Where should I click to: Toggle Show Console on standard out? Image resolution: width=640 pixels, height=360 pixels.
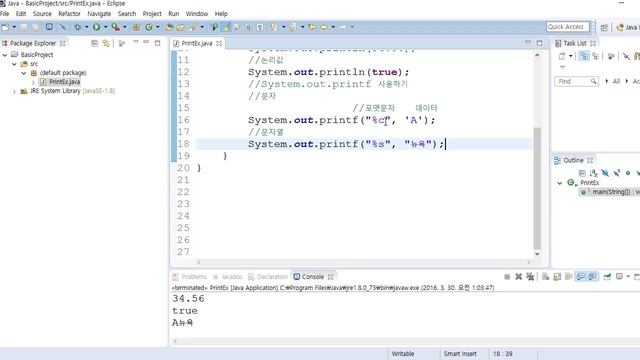[580, 277]
